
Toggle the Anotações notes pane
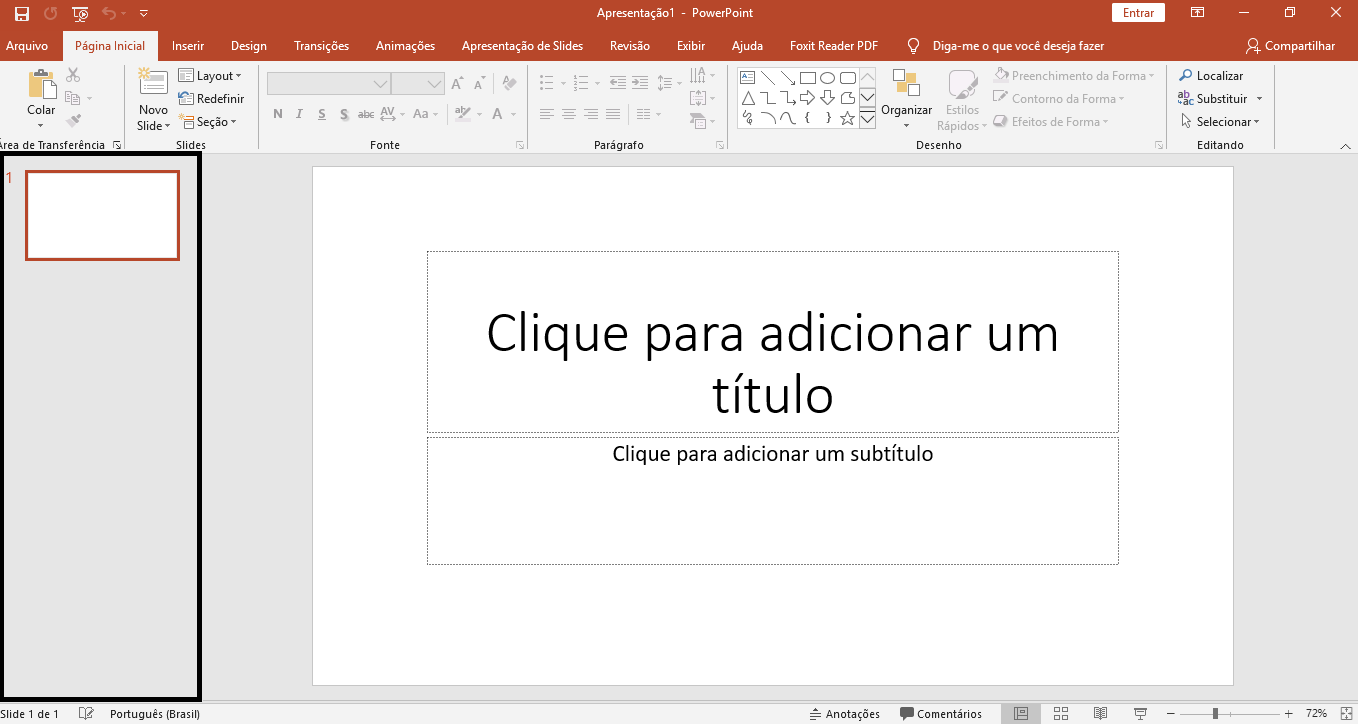(x=844, y=714)
